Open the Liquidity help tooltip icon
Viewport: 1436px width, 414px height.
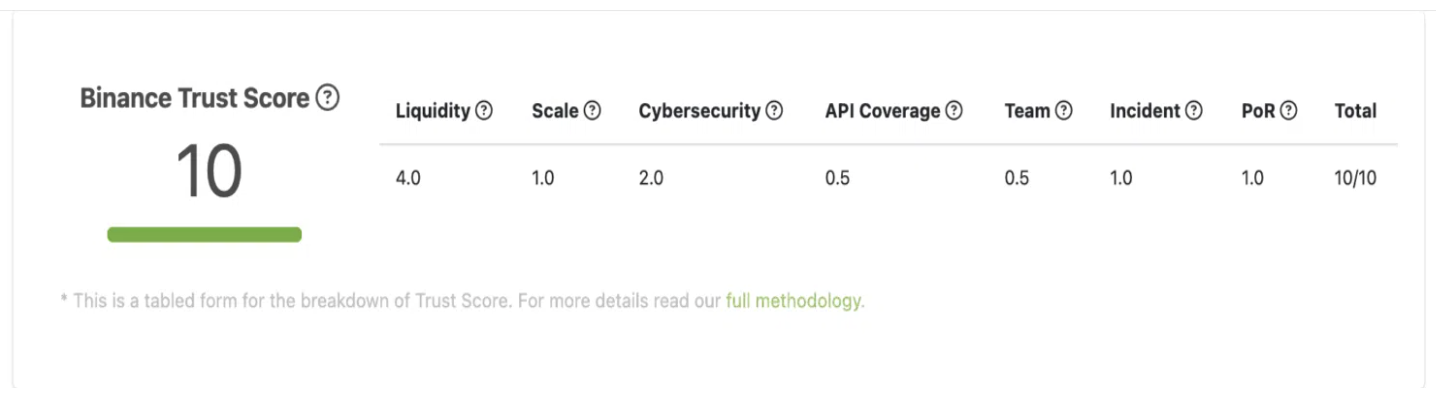[484, 111]
